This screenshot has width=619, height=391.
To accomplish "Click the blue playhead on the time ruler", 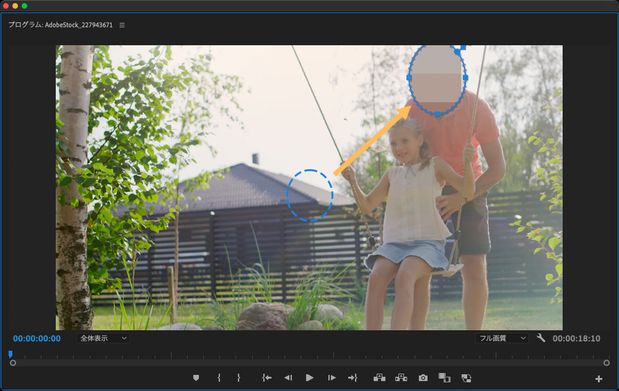I will click(11, 354).
